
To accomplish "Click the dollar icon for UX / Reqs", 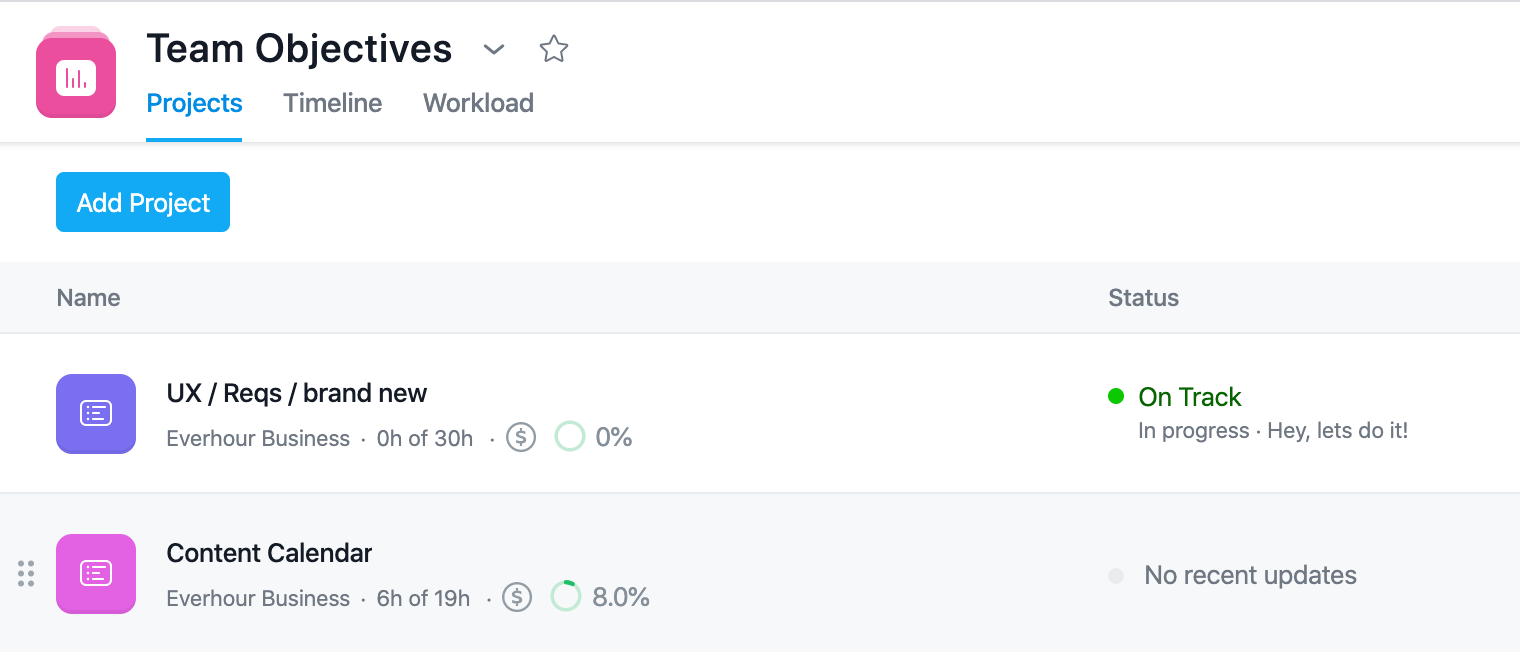I will click(x=521, y=438).
